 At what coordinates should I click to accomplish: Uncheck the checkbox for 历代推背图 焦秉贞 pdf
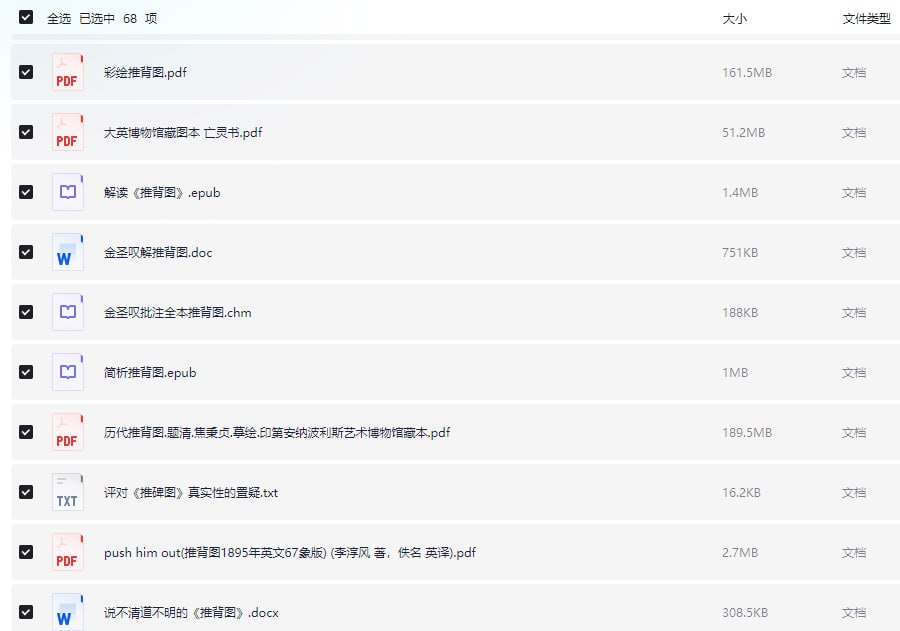click(26, 432)
